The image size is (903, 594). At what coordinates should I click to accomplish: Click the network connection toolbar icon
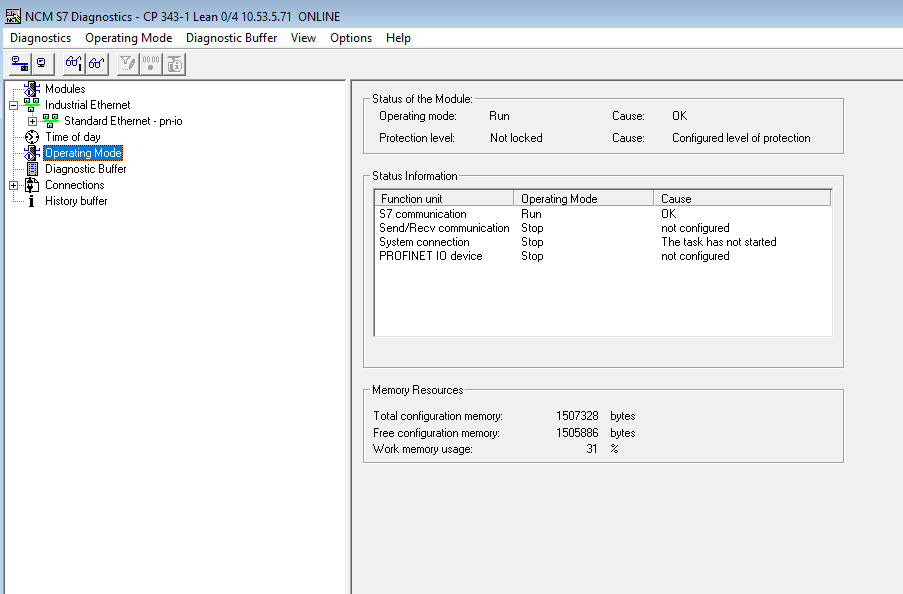coord(20,64)
